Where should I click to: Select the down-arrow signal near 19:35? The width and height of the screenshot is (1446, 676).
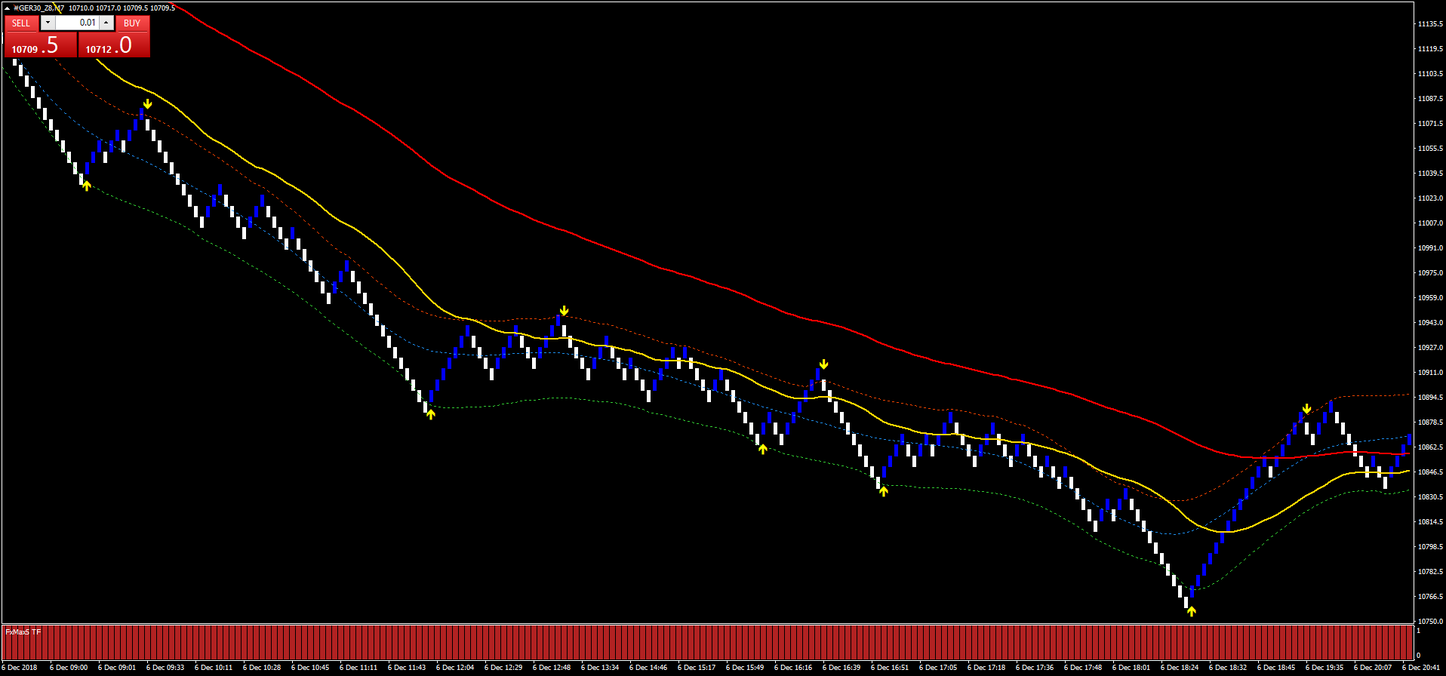(1306, 407)
